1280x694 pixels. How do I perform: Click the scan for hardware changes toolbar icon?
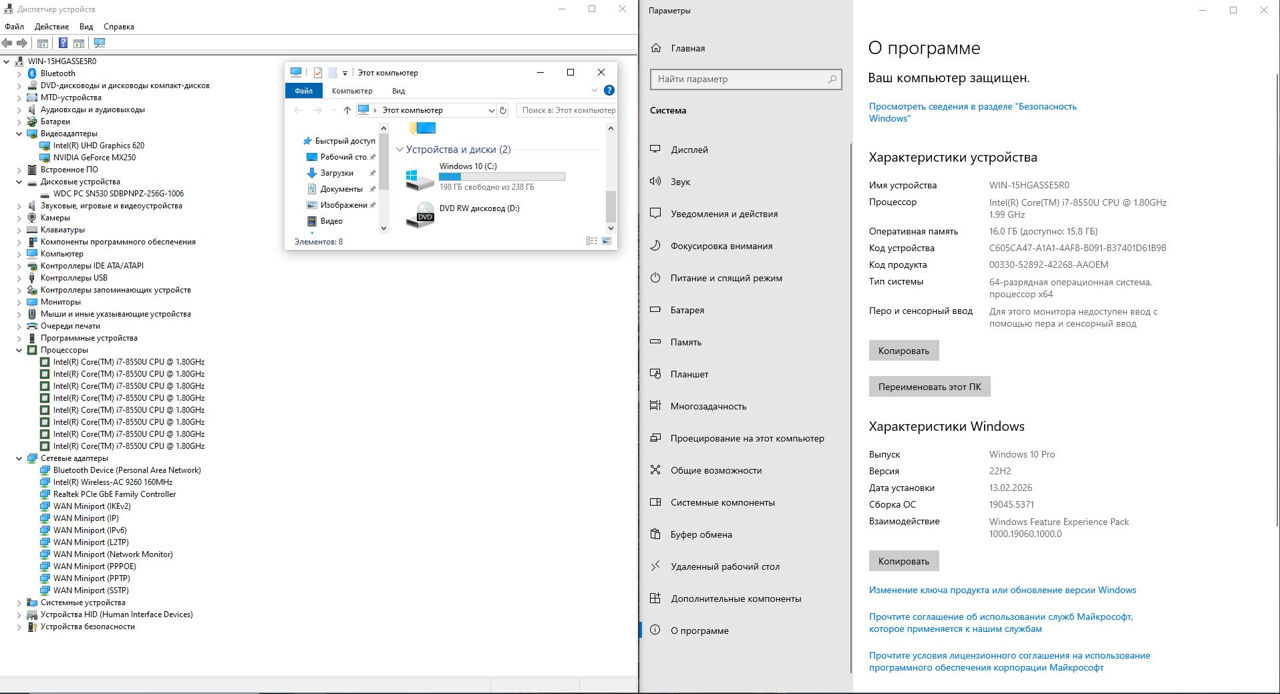(x=99, y=43)
